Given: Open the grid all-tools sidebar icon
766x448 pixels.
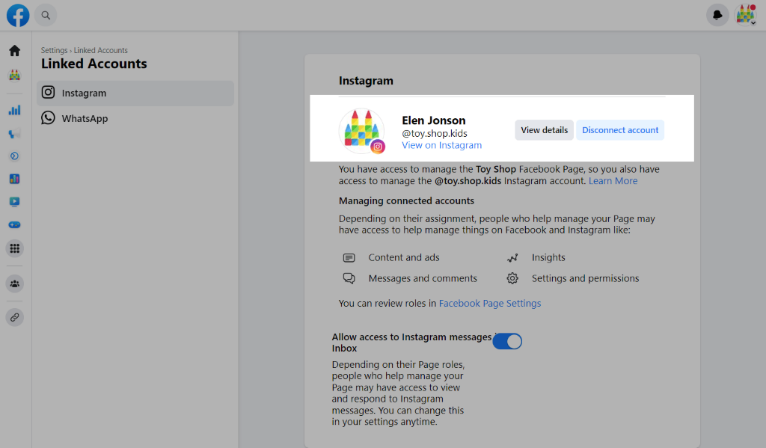Looking at the screenshot, I should pos(15,248).
